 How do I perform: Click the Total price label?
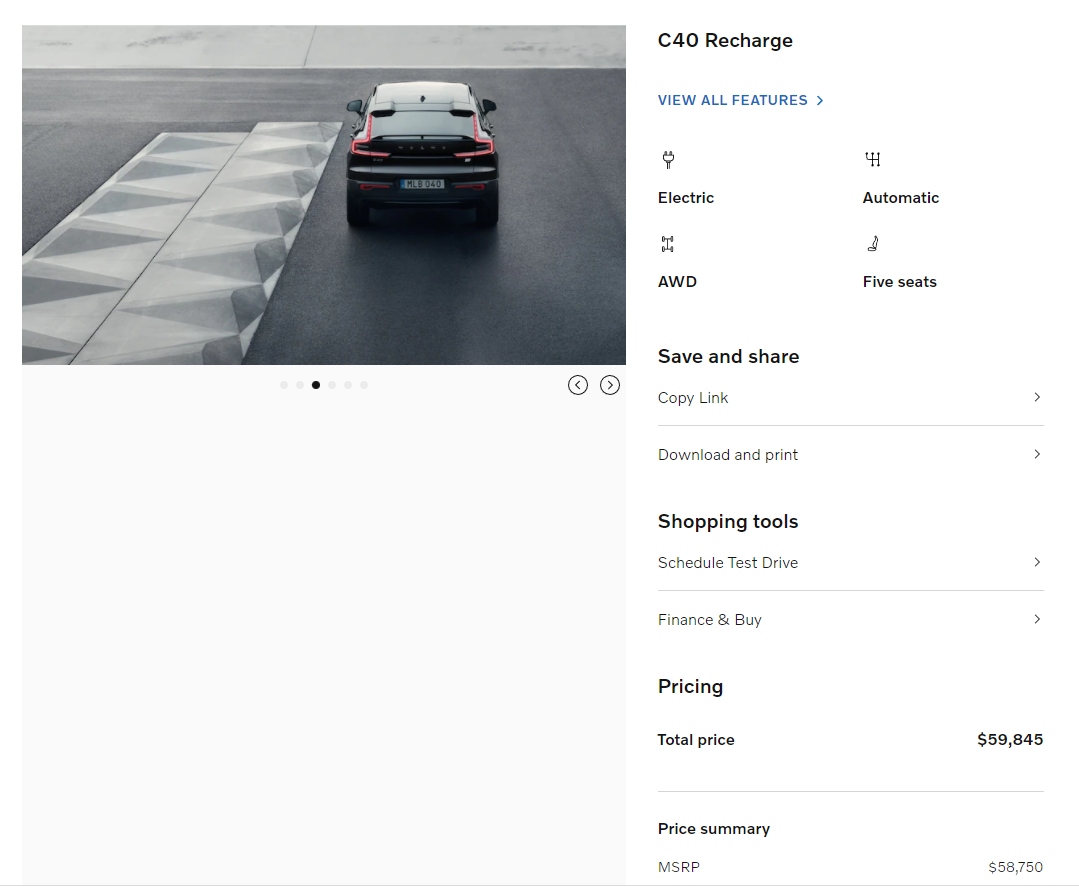click(696, 740)
